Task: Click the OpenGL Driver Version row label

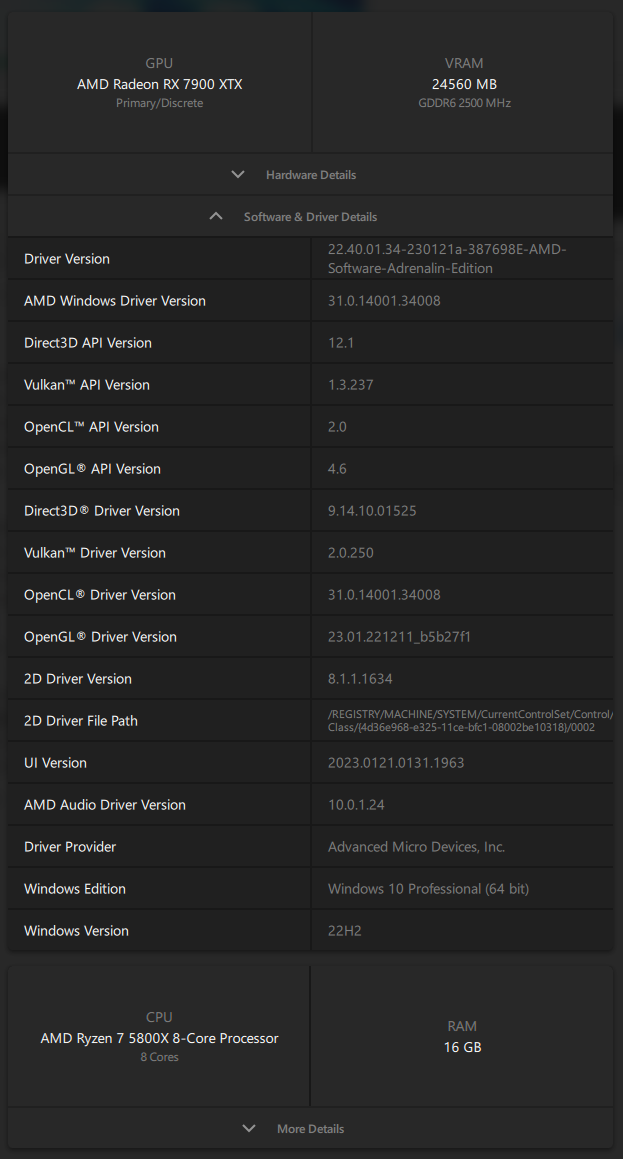Action: pyautogui.click(x=100, y=636)
